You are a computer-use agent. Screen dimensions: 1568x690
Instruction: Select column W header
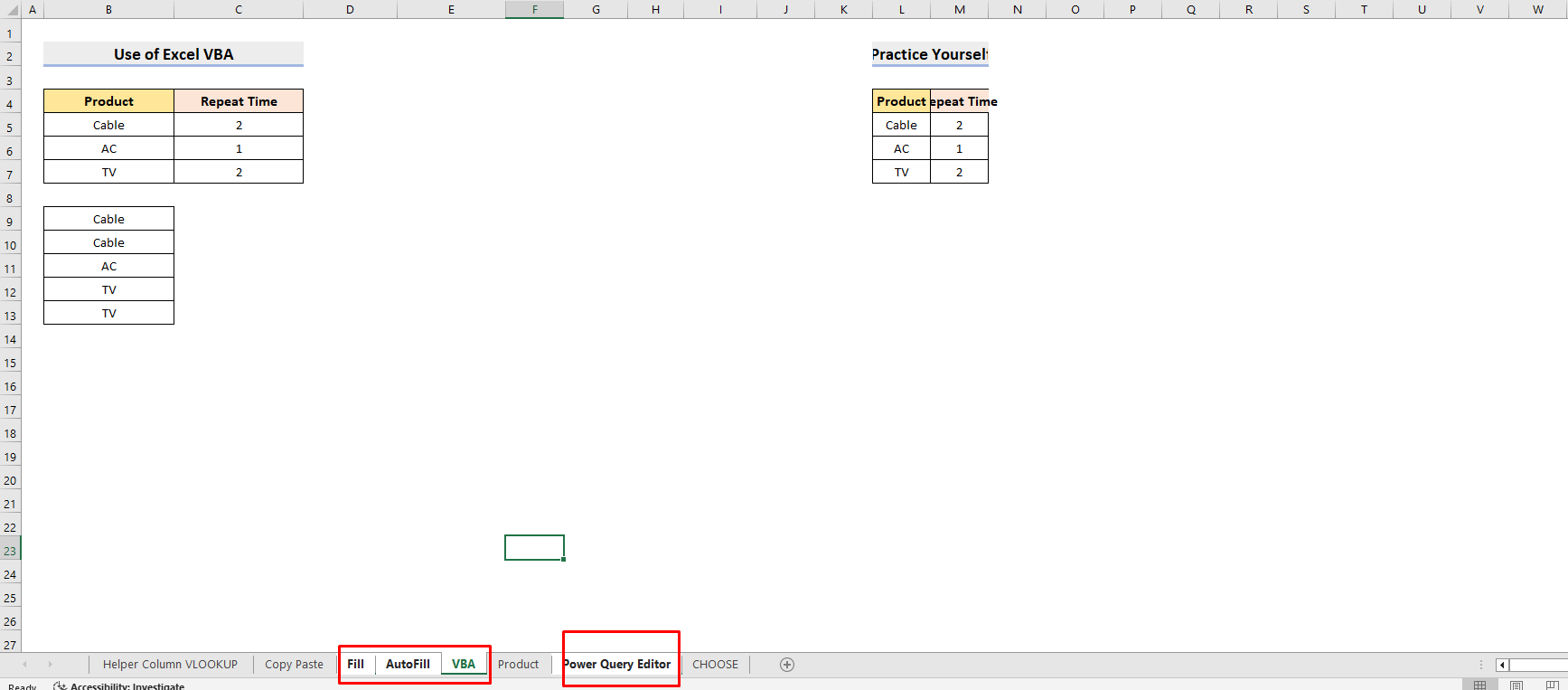coord(1538,10)
